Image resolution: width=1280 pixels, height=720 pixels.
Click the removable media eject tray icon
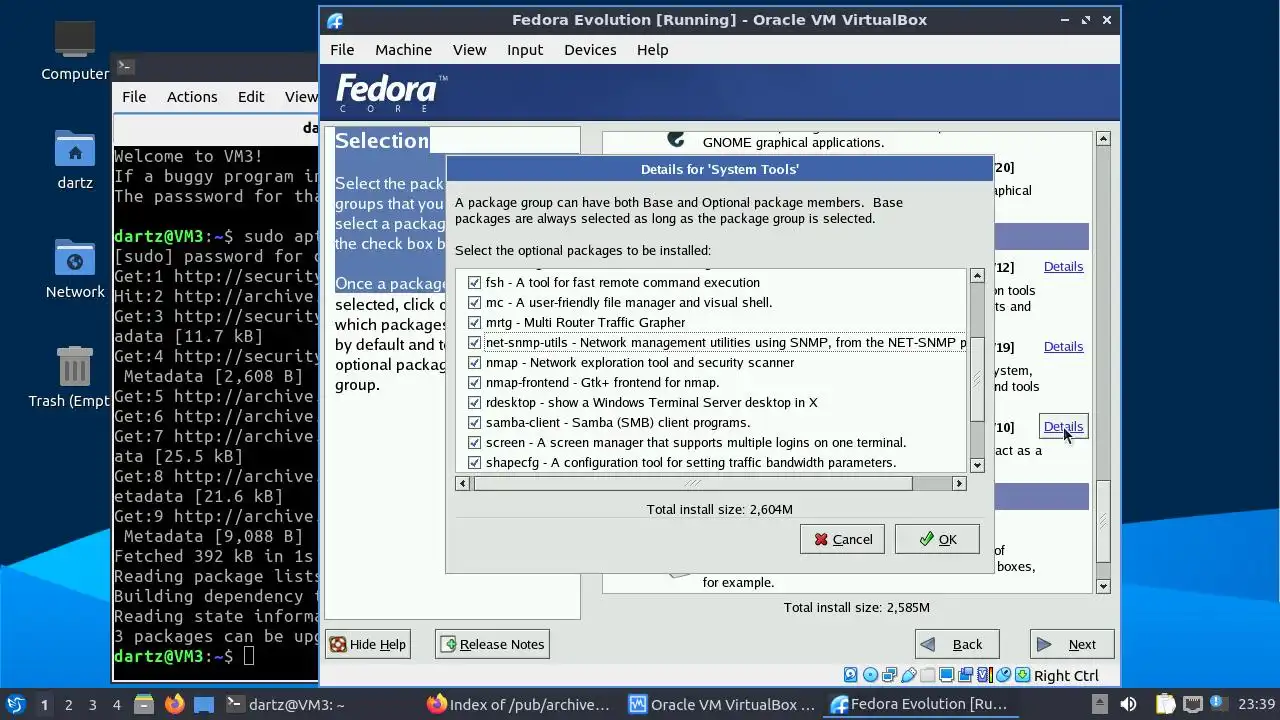pos(1099,704)
